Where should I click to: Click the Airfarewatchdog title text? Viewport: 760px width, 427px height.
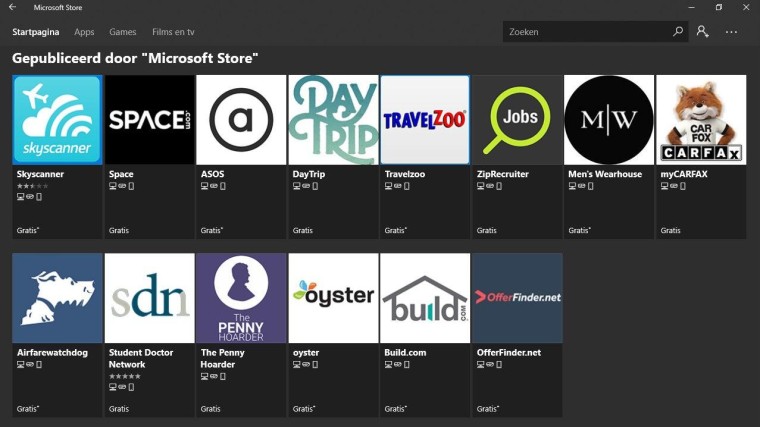tap(52, 352)
